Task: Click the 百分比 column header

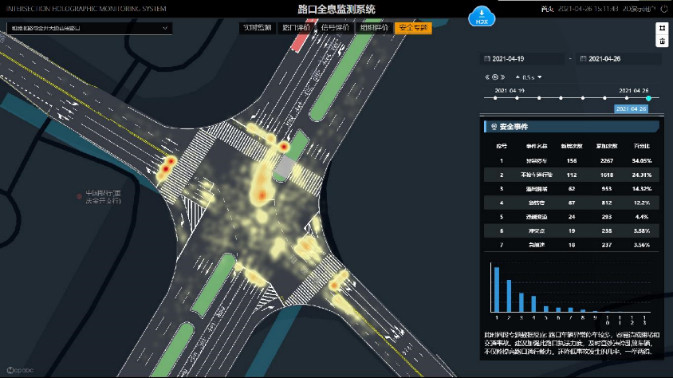Action: (642, 146)
